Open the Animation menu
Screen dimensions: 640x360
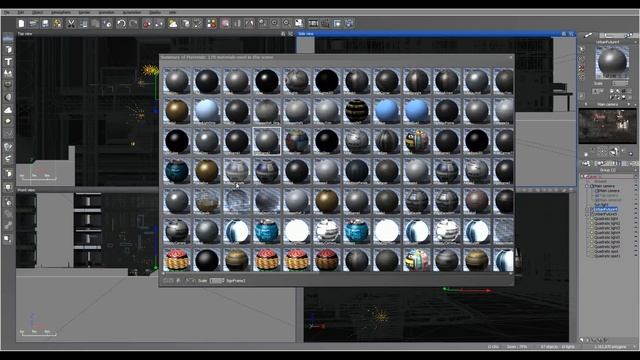(x=106, y=13)
